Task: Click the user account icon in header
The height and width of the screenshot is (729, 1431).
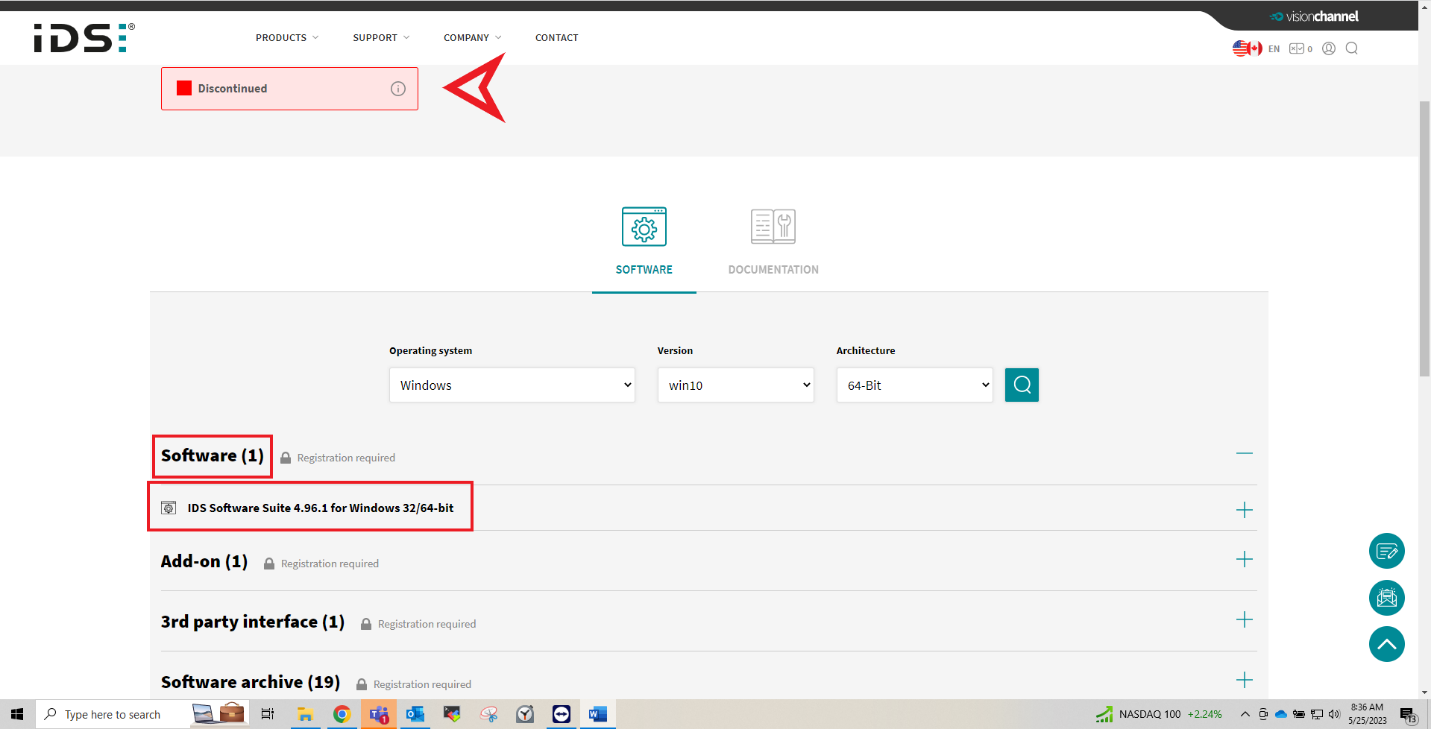Action: [1328, 48]
